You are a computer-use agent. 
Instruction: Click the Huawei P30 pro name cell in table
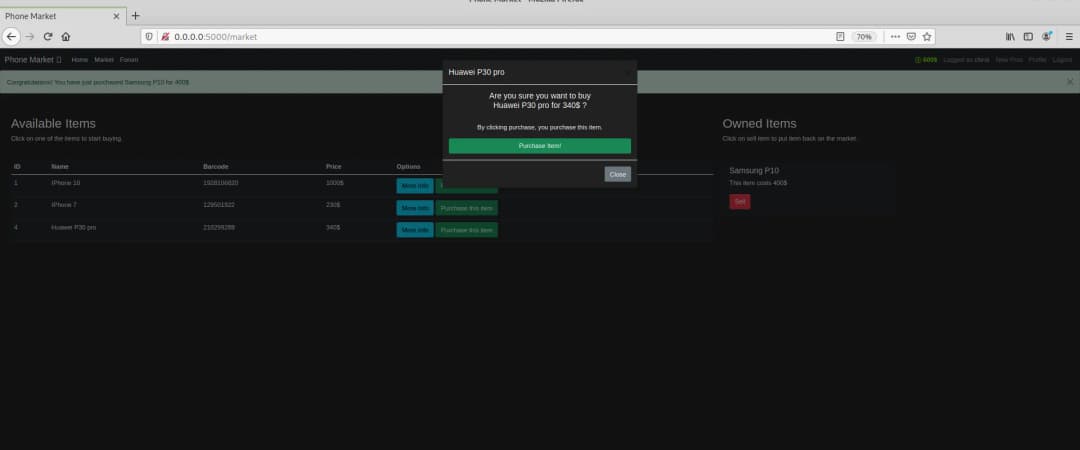(x=73, y=227)
